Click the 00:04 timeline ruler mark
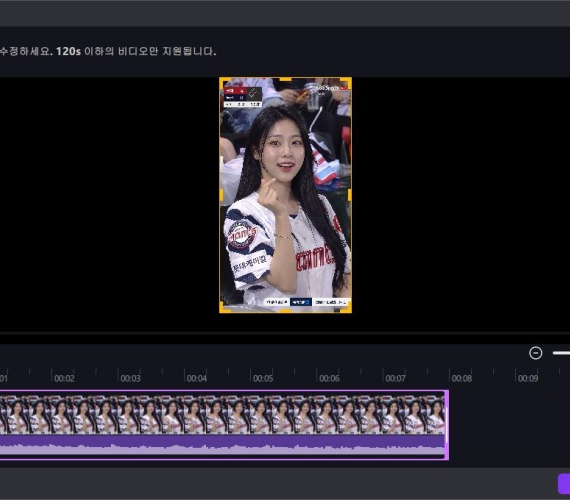Image resolution: width=570 pixels, height=500 pixels. click(197, 378)
